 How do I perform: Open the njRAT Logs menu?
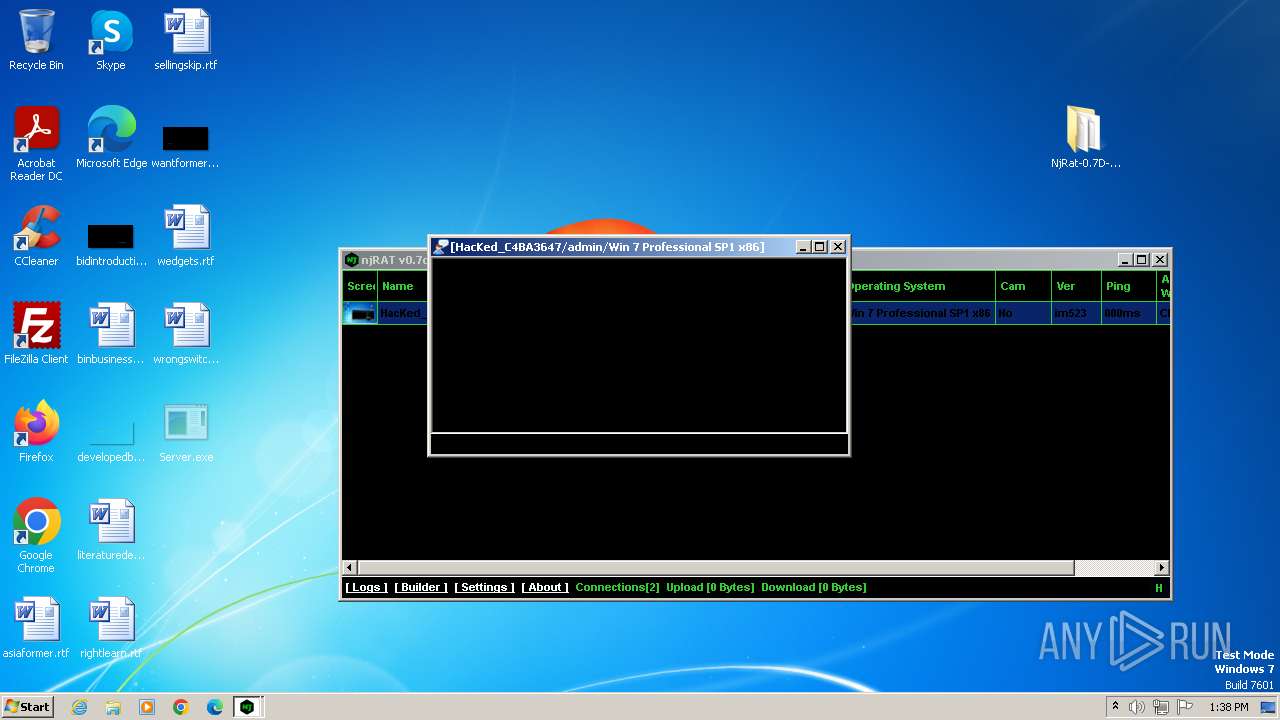point(367,587)
